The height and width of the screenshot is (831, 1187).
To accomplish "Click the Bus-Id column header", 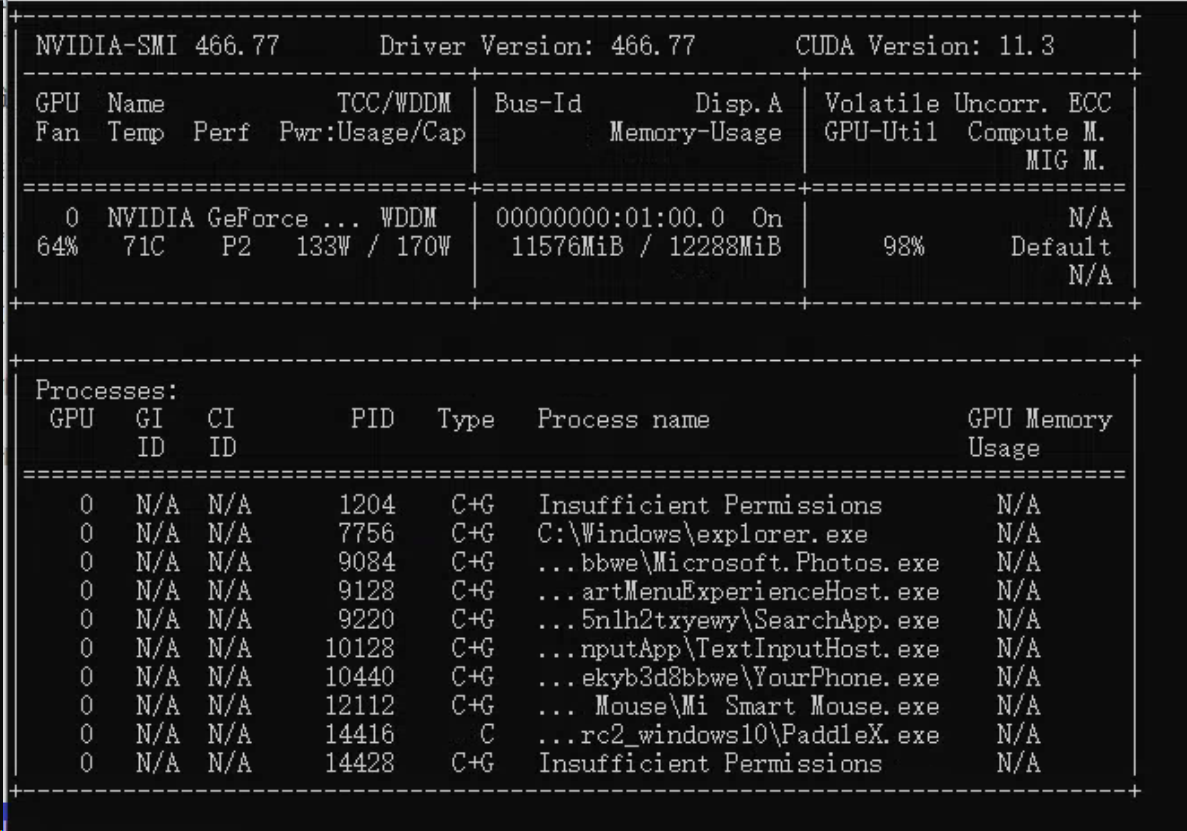I will tap(538, 104).
